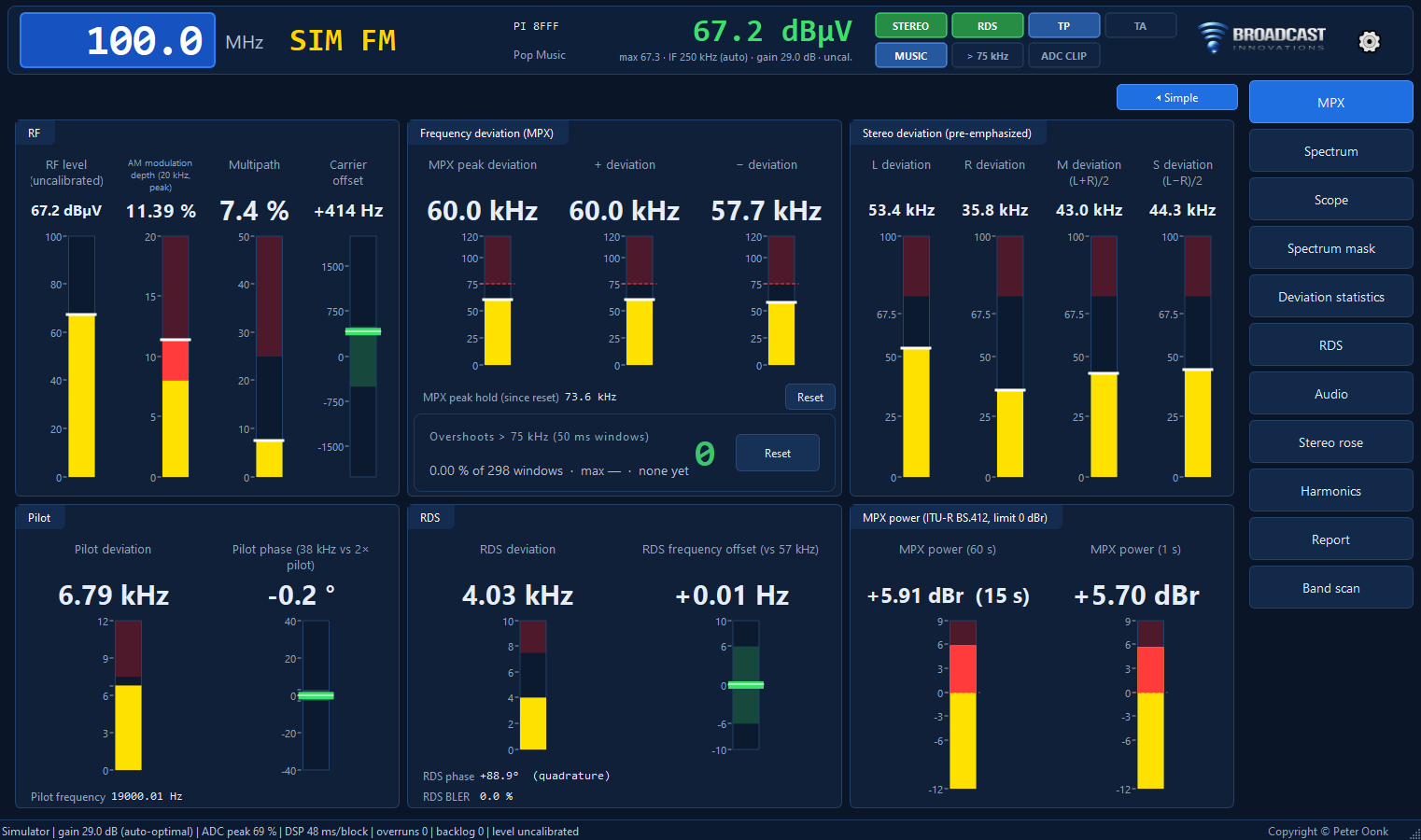Open the Spectrum view

1330,150
